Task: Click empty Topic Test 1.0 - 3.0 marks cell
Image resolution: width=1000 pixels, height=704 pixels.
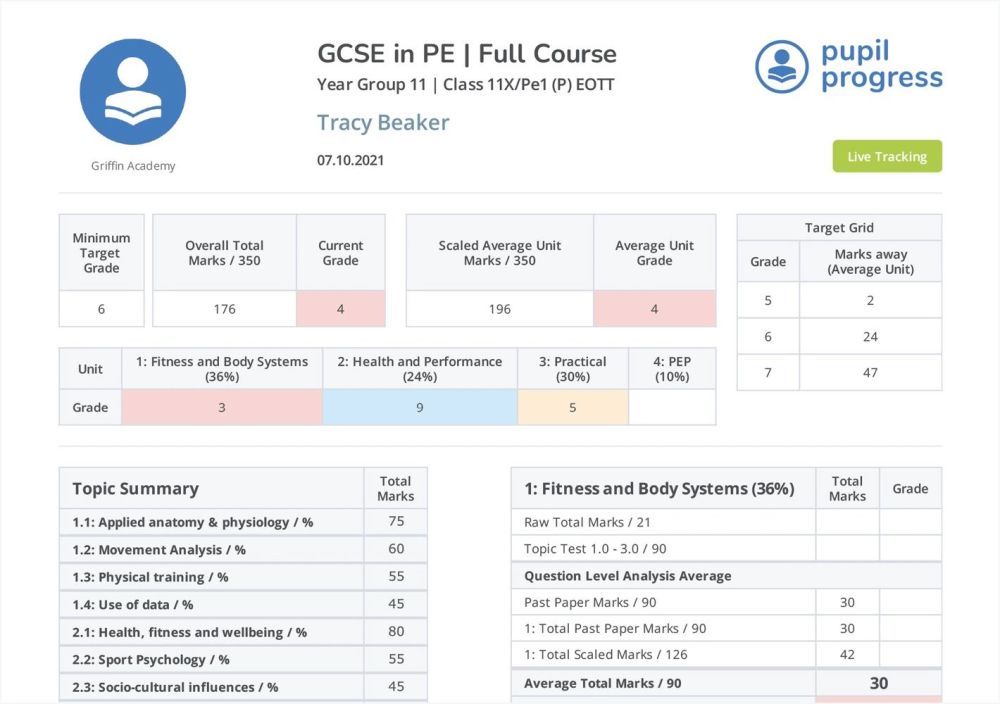Action: click(x=846, y=548)
